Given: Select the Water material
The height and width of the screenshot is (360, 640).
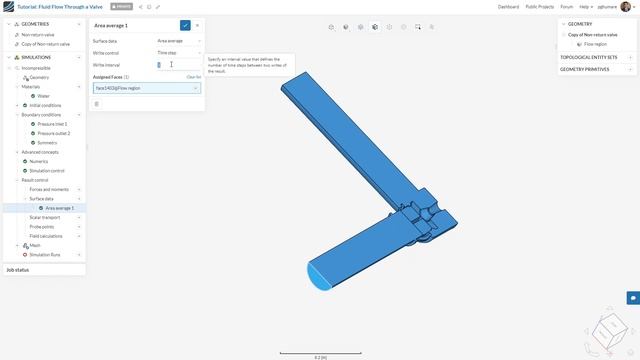Looking at the screenshot, I should pos(43,96).
